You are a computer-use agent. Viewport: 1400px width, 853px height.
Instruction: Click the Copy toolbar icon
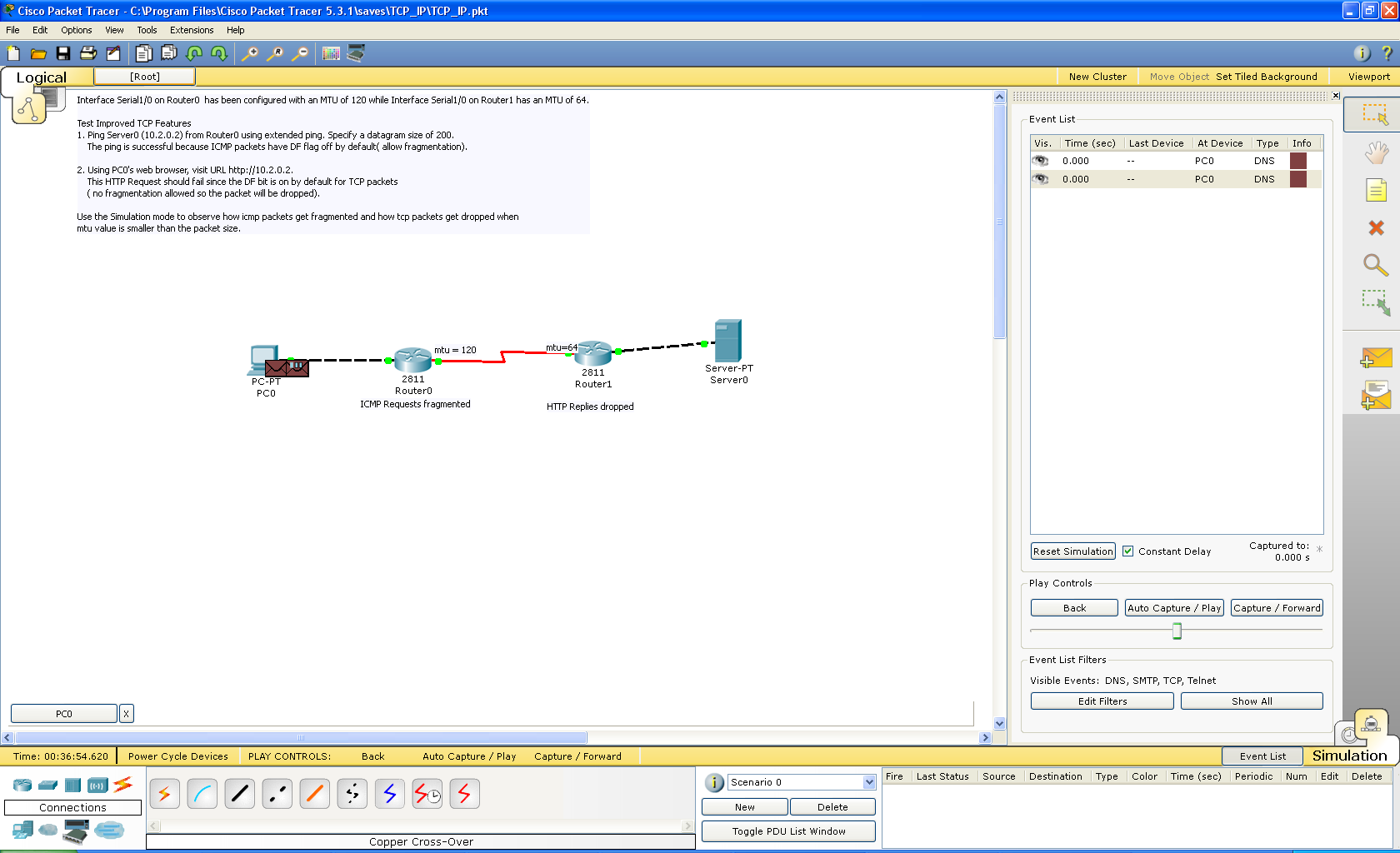click(x=143, y=53)
